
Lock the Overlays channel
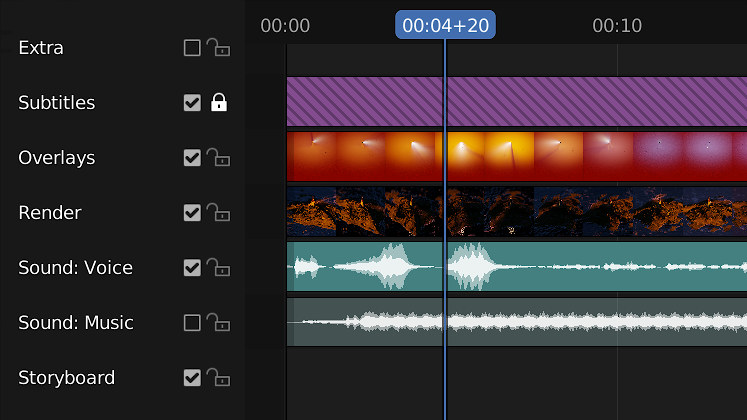point(218,158)
